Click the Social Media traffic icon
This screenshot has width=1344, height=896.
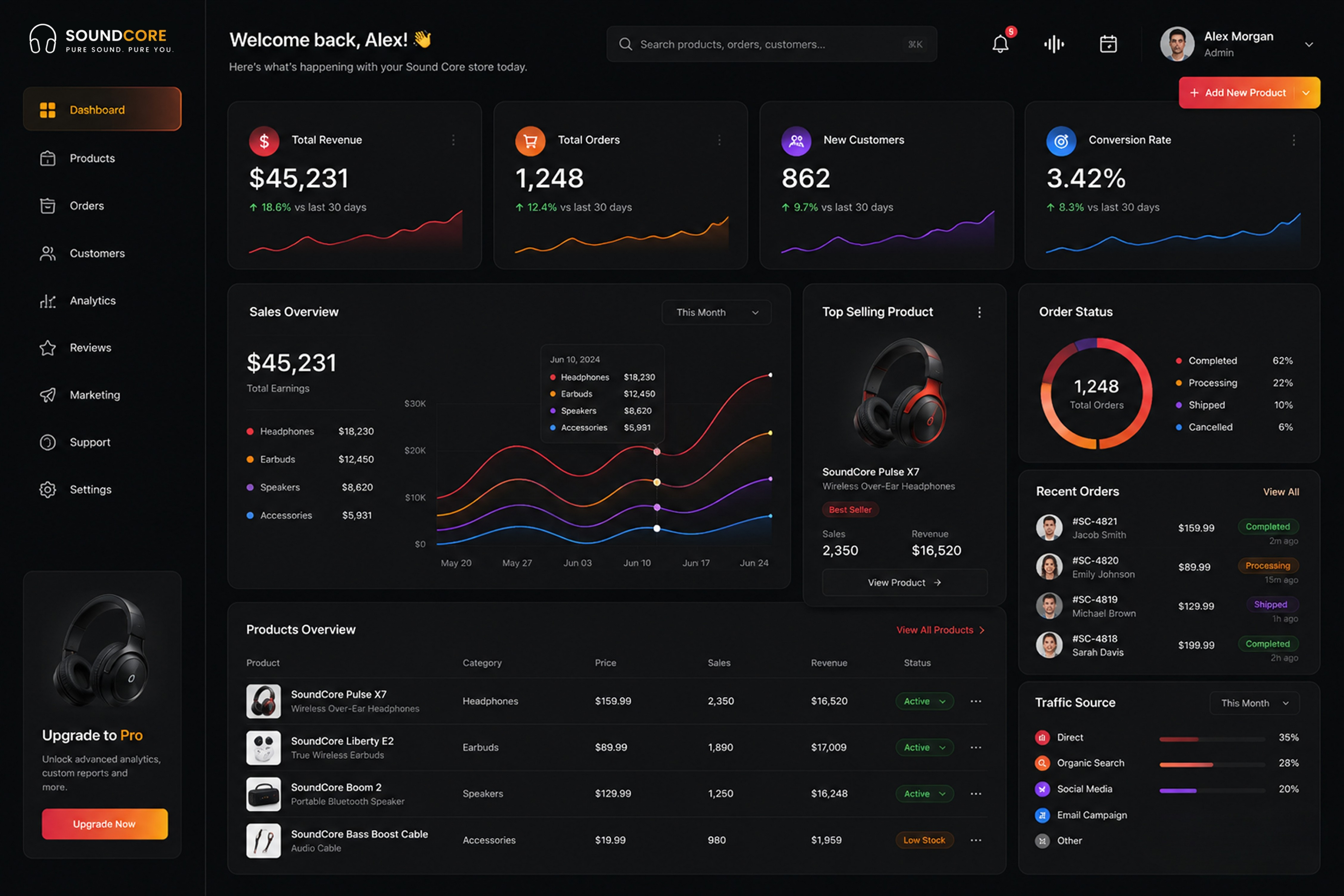point(1042,789)
